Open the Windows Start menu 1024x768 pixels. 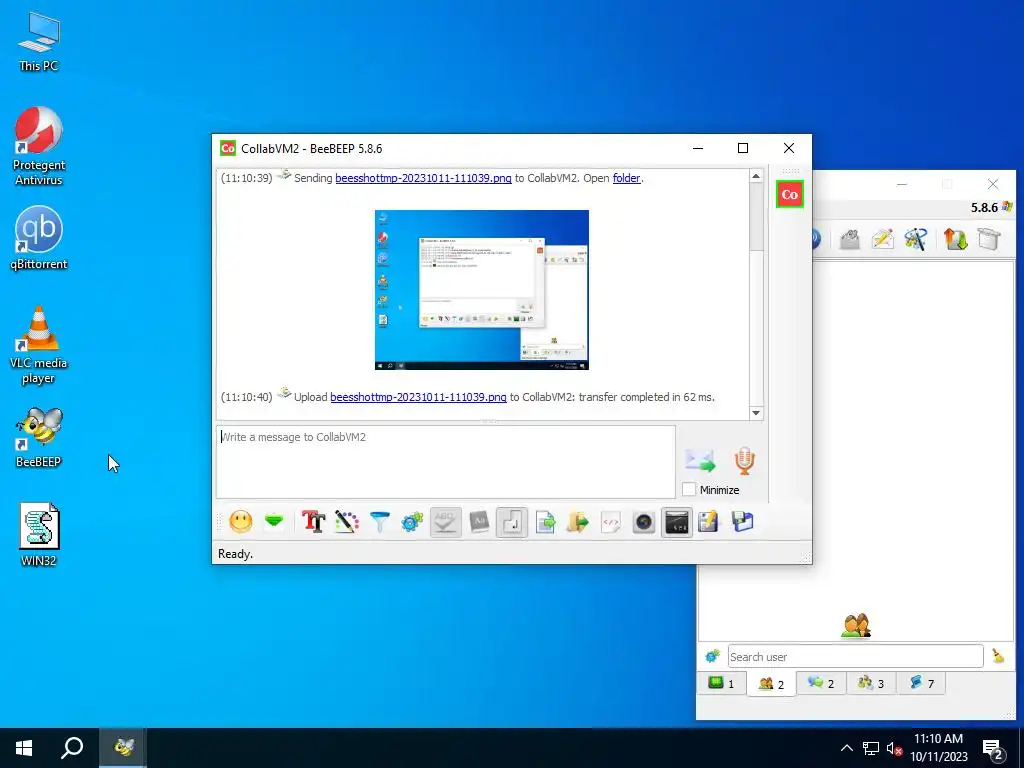24,748
